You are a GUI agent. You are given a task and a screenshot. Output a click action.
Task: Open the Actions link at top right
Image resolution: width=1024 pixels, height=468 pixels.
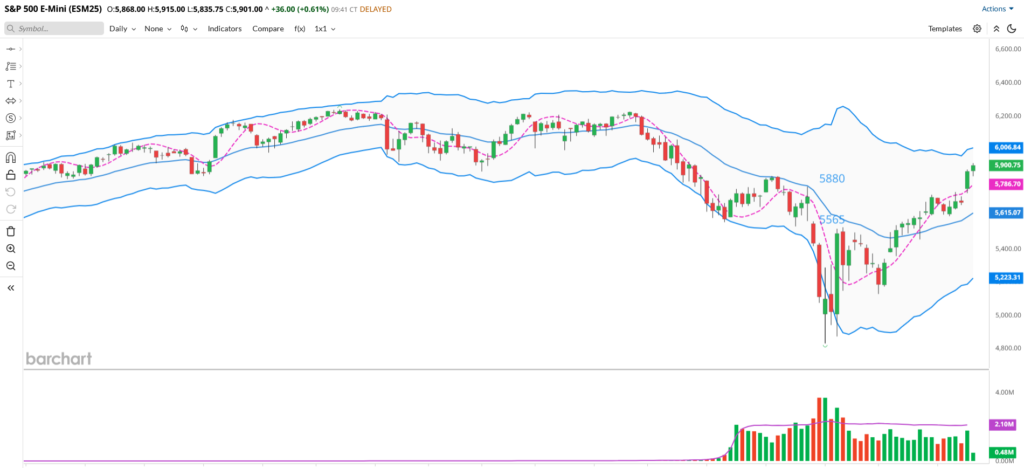(997, 9)
